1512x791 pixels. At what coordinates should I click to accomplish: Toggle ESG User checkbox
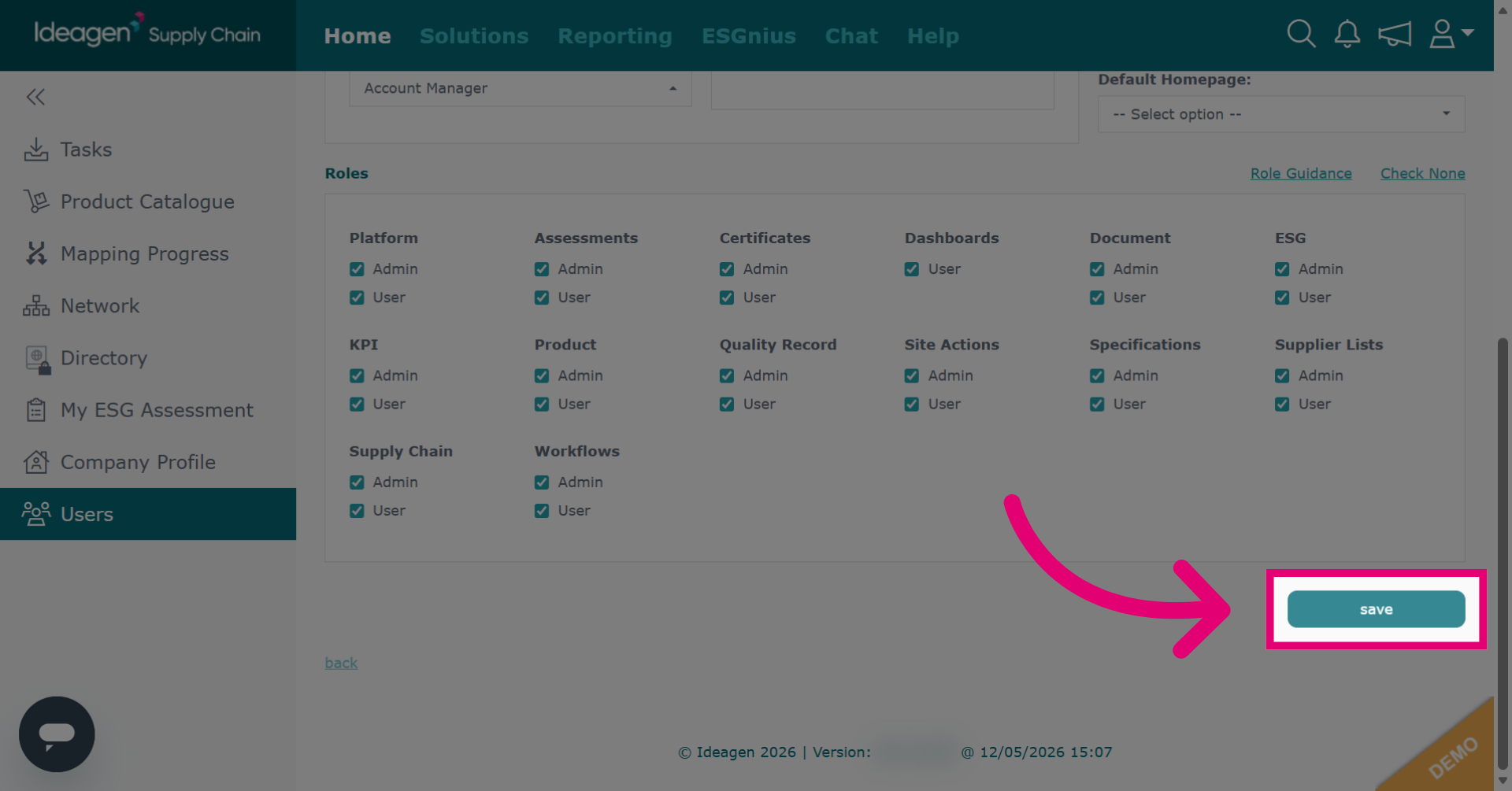1282,298
